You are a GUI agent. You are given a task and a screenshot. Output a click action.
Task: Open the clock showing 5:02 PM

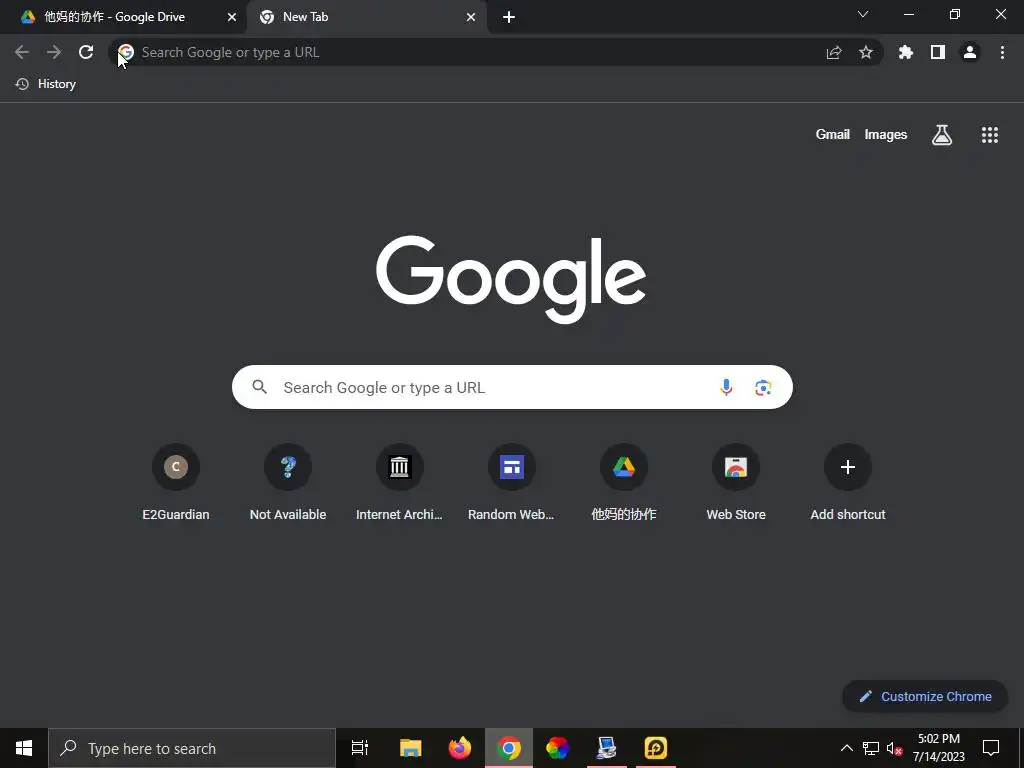[x=938, y=748]
